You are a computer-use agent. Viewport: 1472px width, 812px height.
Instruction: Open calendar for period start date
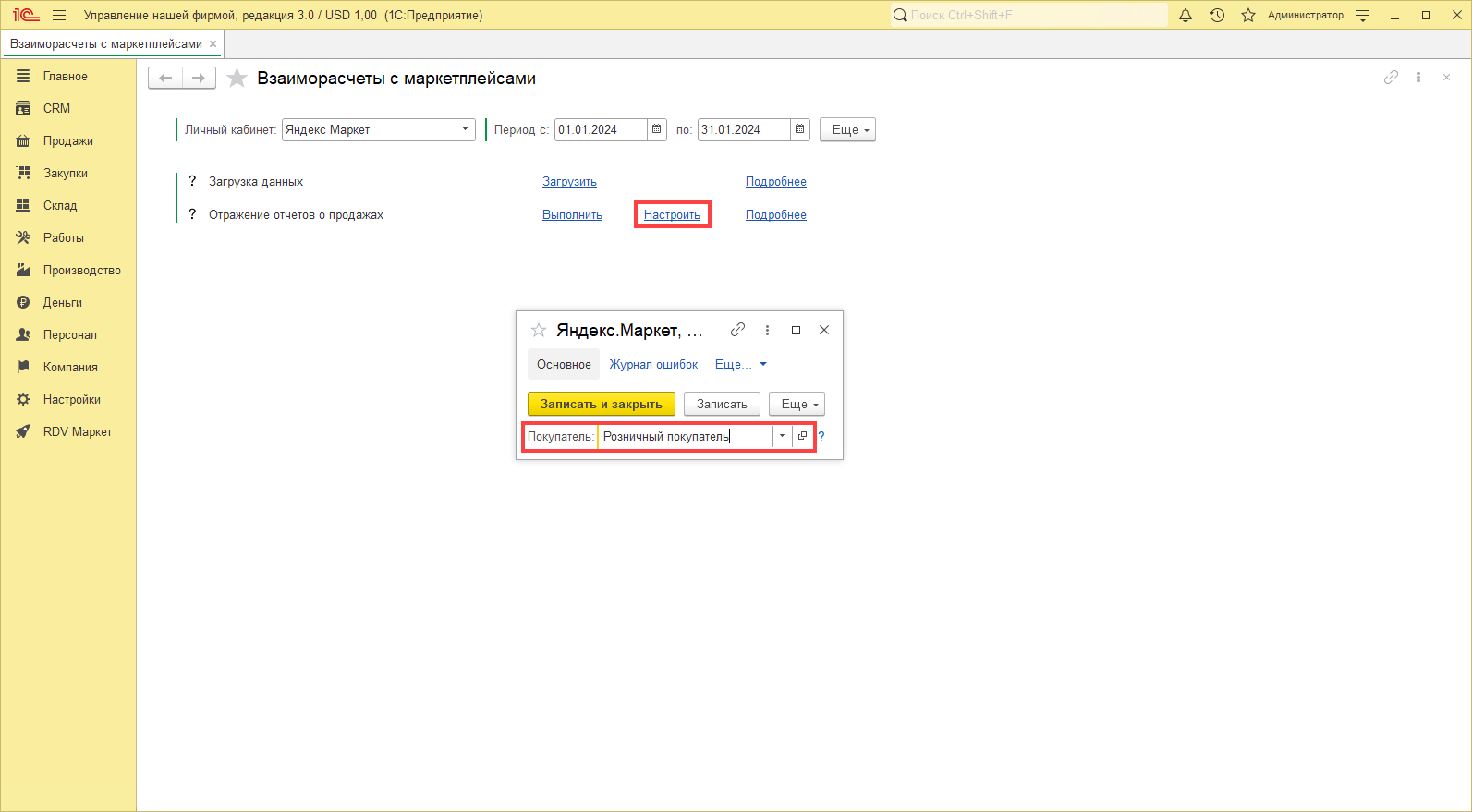pyautogui.click(x=656, y=129)
